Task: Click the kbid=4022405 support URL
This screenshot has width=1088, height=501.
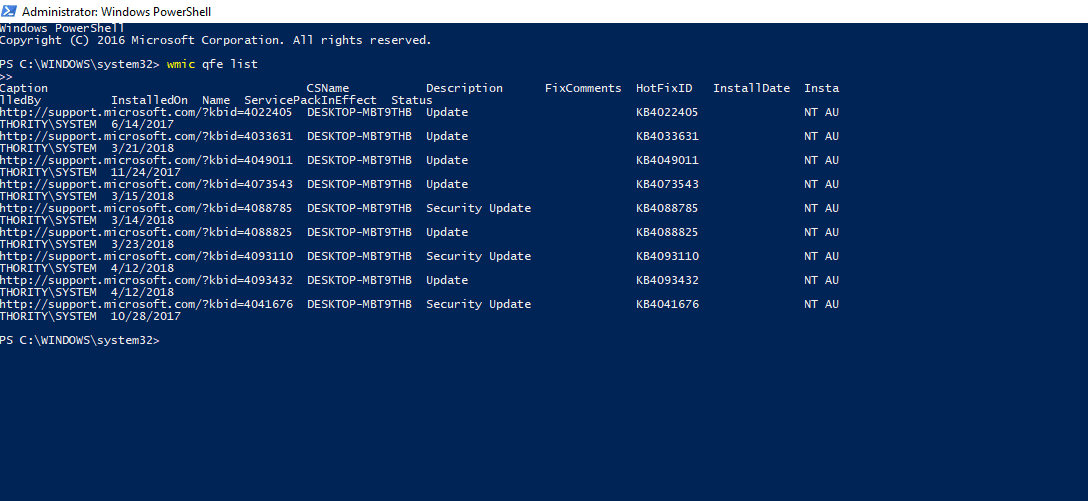Action: pos(146,112)
